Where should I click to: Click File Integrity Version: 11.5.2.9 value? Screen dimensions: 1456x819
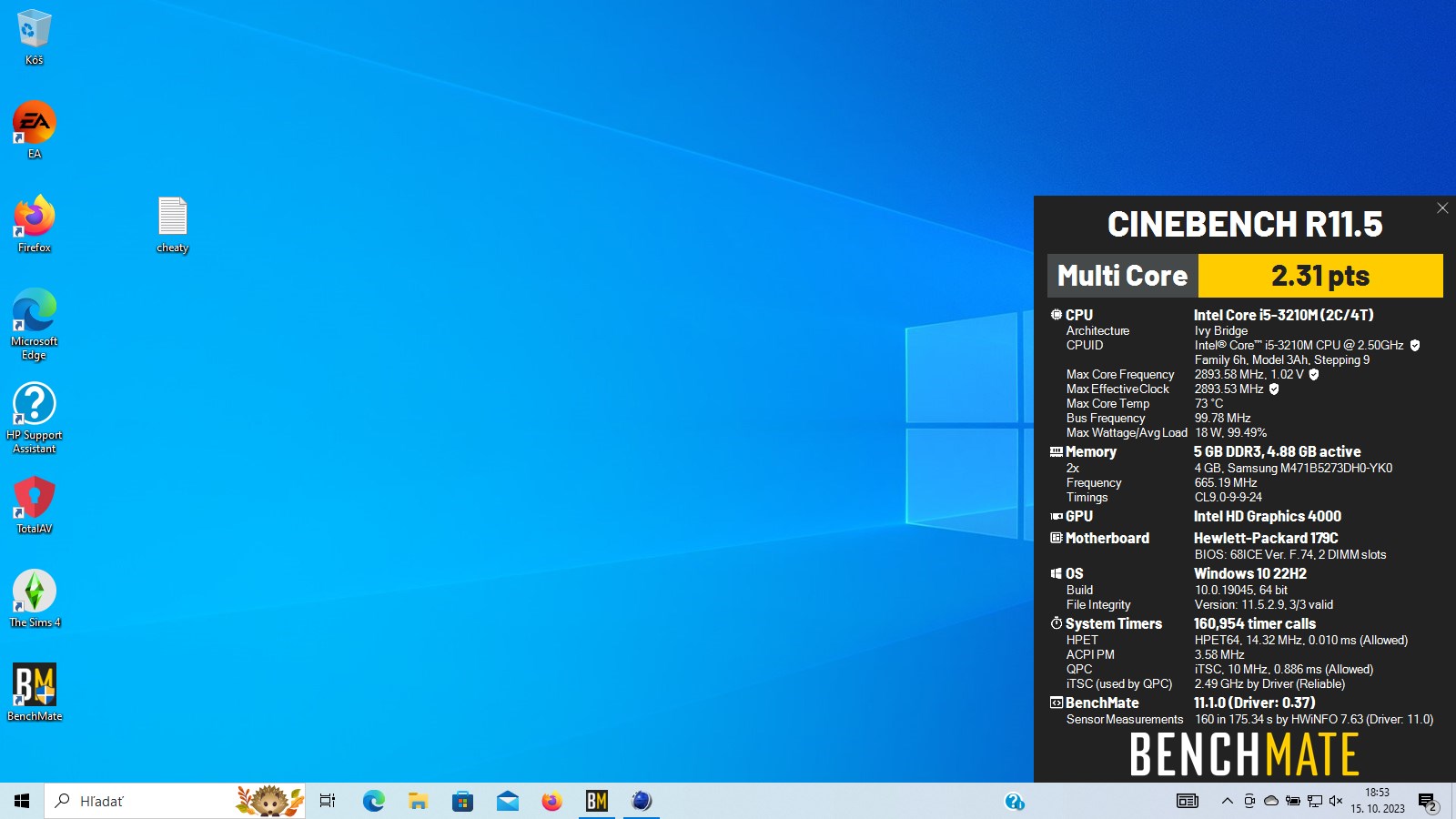click(1264, 604)
